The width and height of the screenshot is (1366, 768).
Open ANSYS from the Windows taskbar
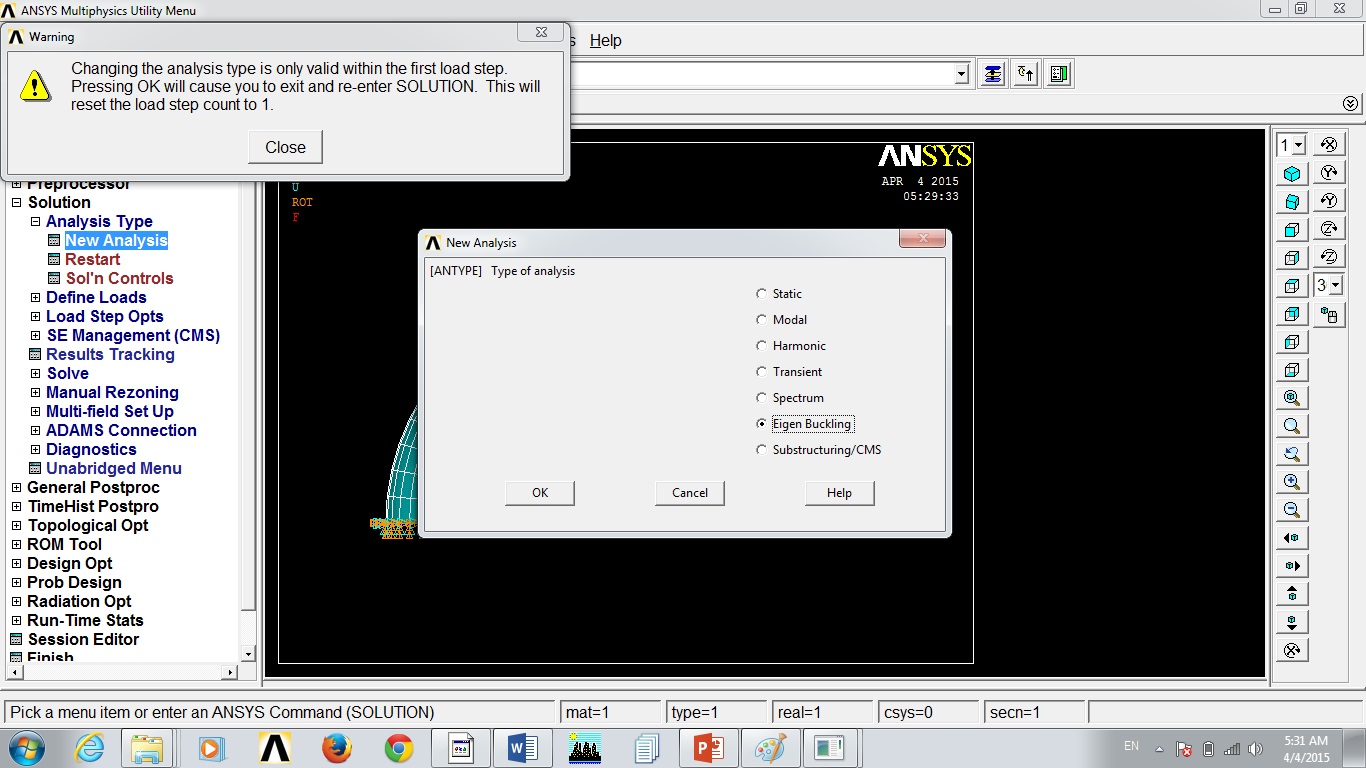275,748
